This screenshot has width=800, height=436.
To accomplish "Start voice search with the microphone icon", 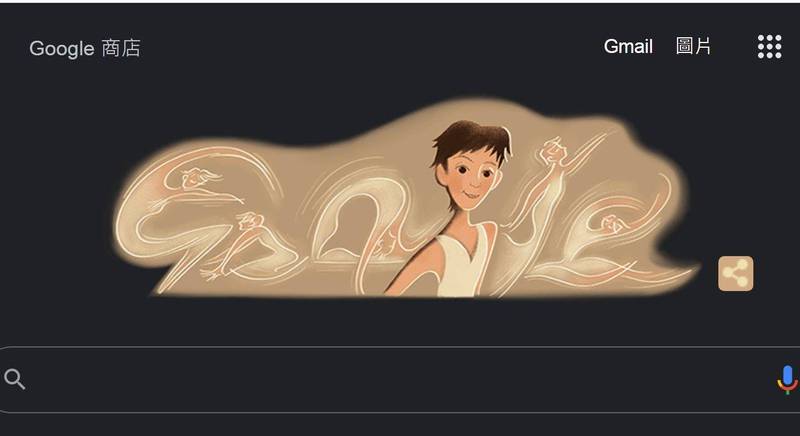I will (787, 380).
